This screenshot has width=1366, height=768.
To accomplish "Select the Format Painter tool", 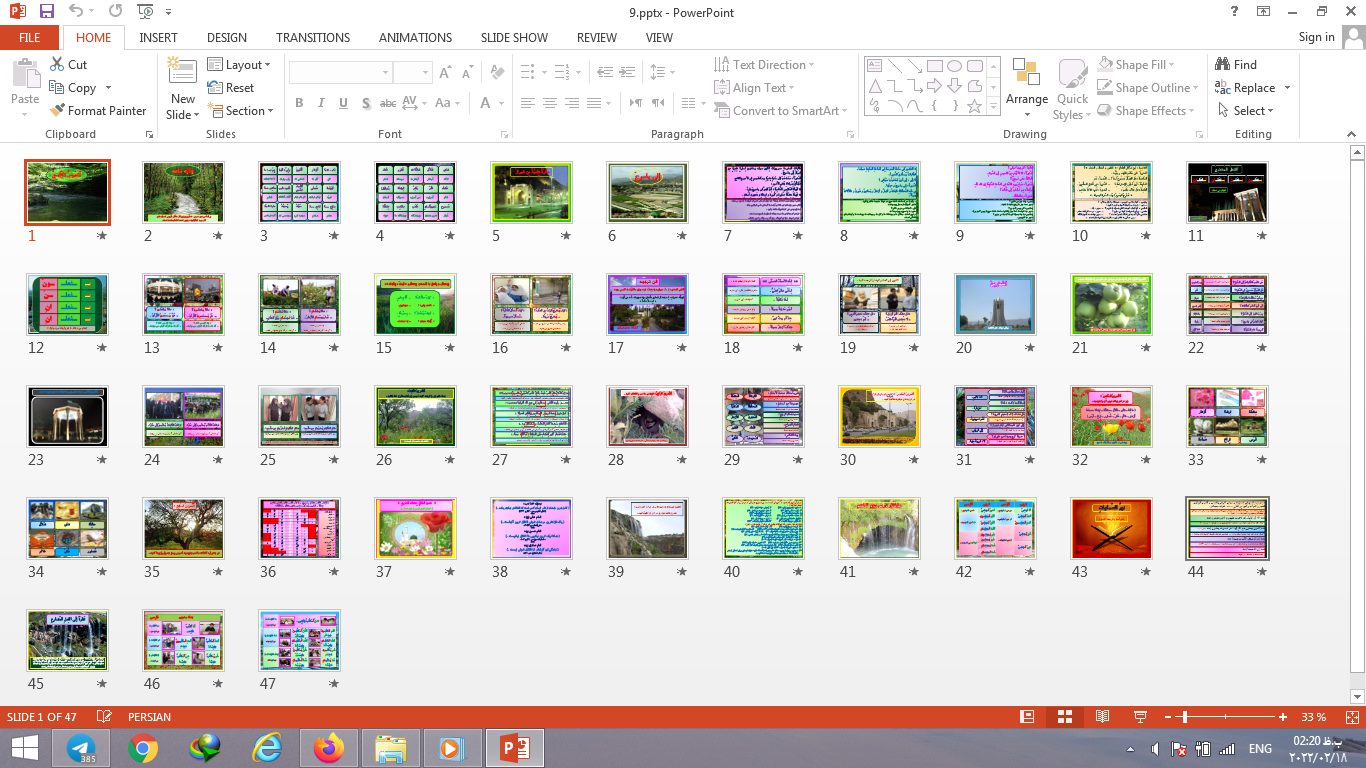I will pos(97,111).
